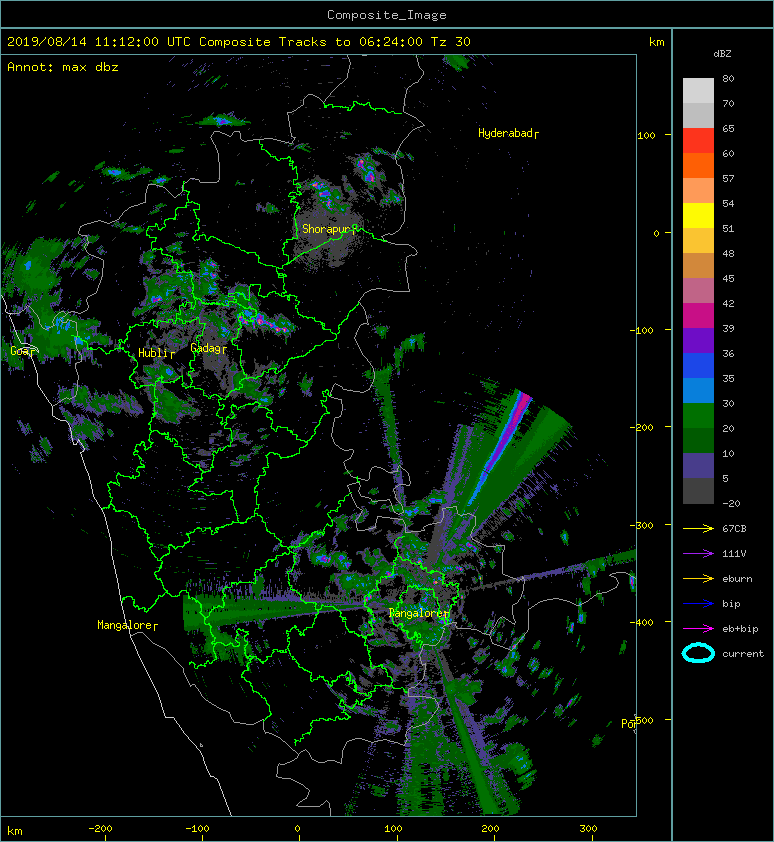The width and height of the screenshot is (774, 842).
Task: Click the '-20' dBZ scale value
Action: coord(731,503)
